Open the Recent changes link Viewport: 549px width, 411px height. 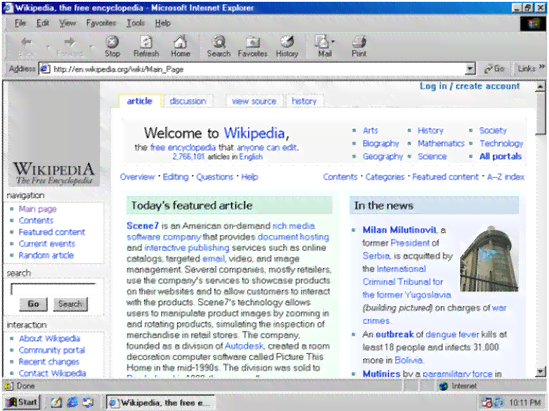click(49, 362)
